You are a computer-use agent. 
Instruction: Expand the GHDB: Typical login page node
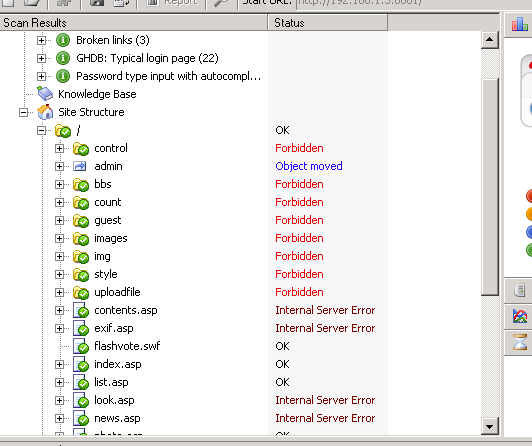coord(41,58)
